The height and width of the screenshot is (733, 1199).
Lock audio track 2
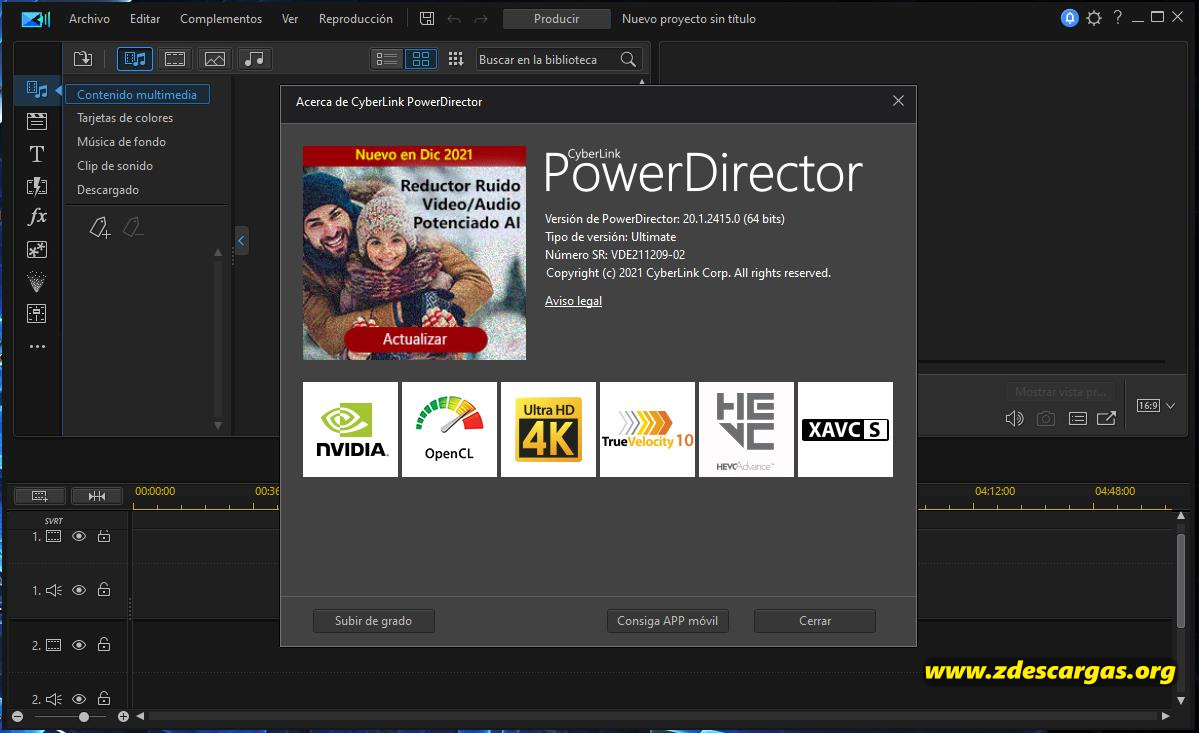point(104,699)
